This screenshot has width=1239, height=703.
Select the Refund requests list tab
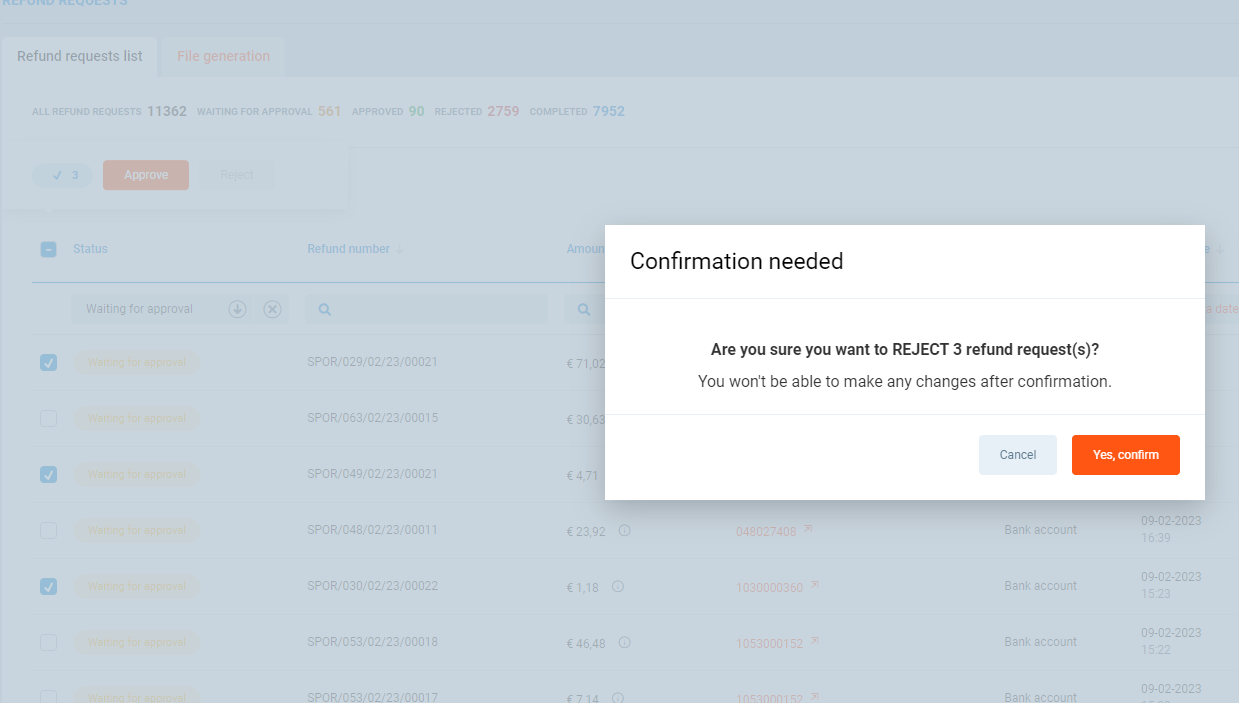[80, 56]
